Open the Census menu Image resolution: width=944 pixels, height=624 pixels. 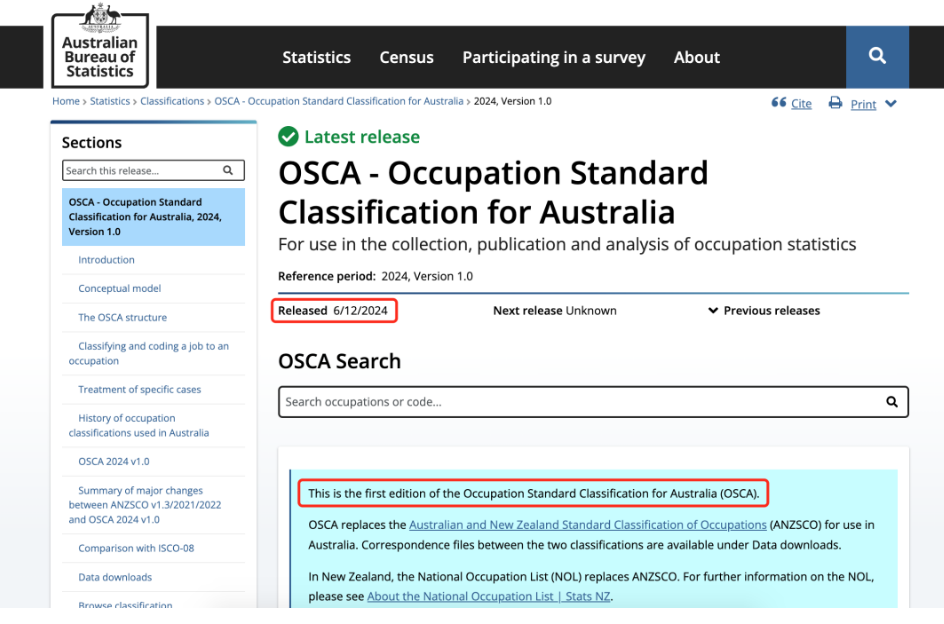coord(406,57)
